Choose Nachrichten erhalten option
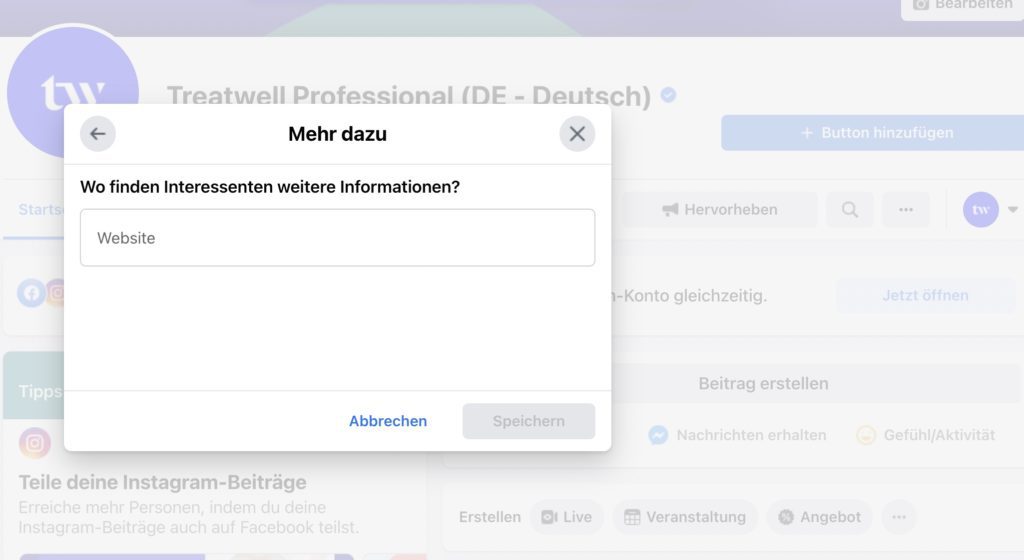 (x=737, y=435)
